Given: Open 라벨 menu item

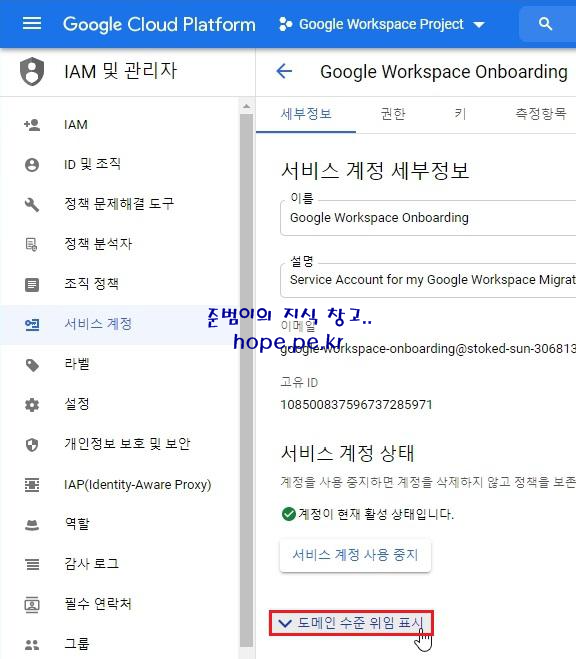Looking at the screenshot, I should [x=120, y=364].
